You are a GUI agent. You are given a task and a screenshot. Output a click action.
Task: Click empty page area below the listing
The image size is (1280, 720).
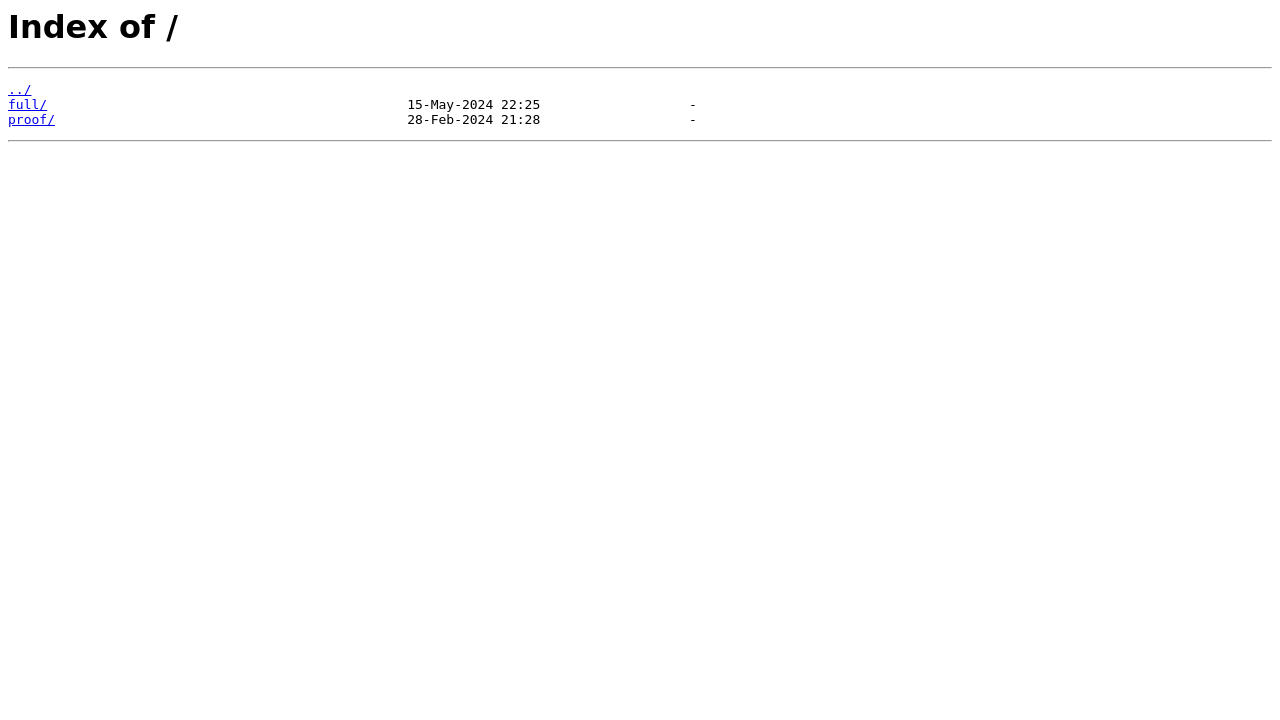[640, 430]
